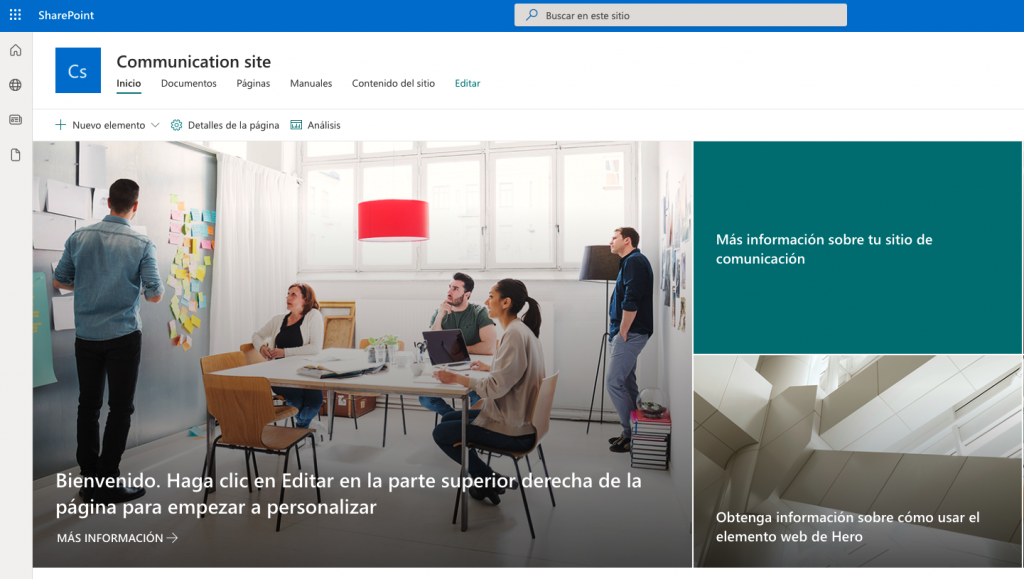This screenshot has width=1024, height=579.
Task: Click Editar in the site navigation
Action: click(467, 84)
